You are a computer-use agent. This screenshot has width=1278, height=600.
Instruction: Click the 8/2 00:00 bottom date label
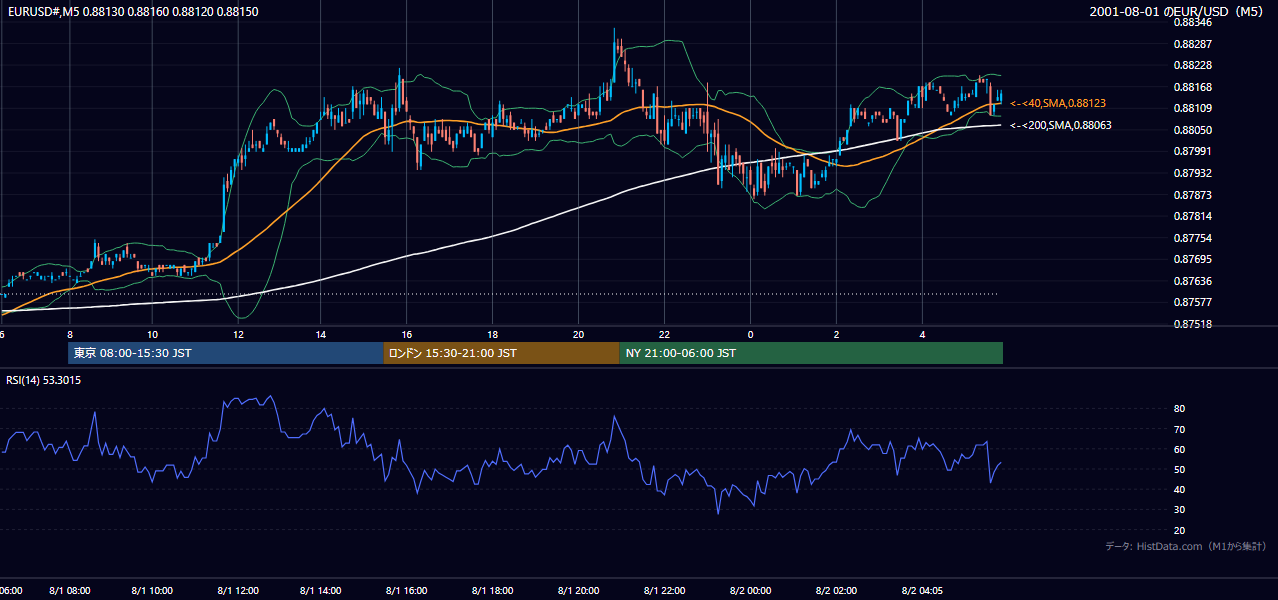[751, 591]
